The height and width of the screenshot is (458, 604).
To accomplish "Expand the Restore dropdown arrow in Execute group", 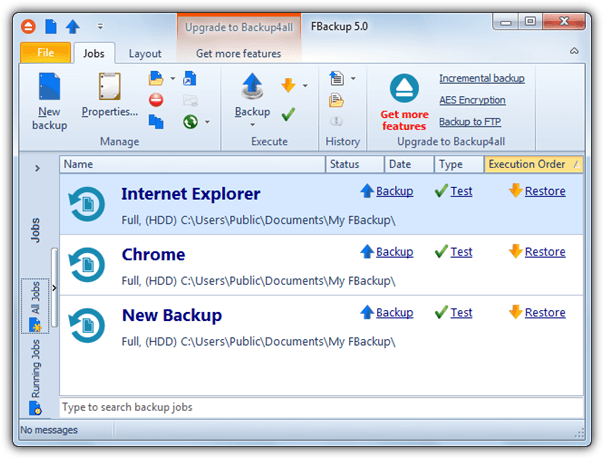I will [x=305, y=86].
